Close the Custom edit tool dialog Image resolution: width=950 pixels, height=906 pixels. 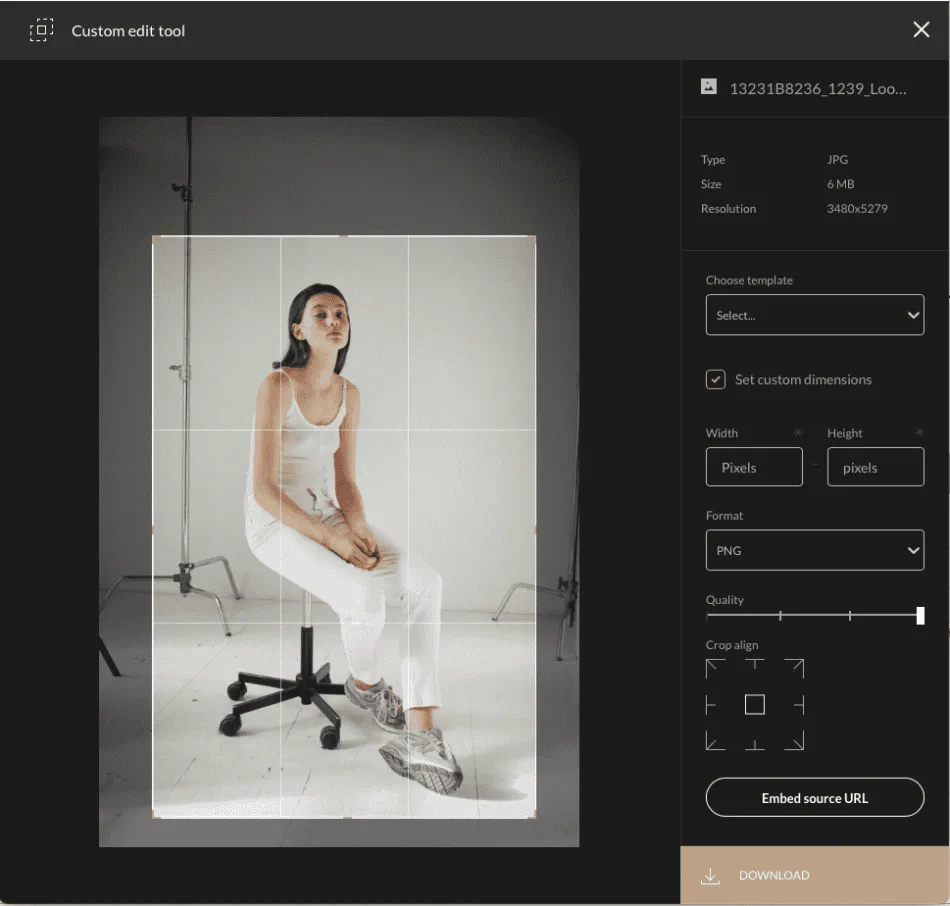921,30
